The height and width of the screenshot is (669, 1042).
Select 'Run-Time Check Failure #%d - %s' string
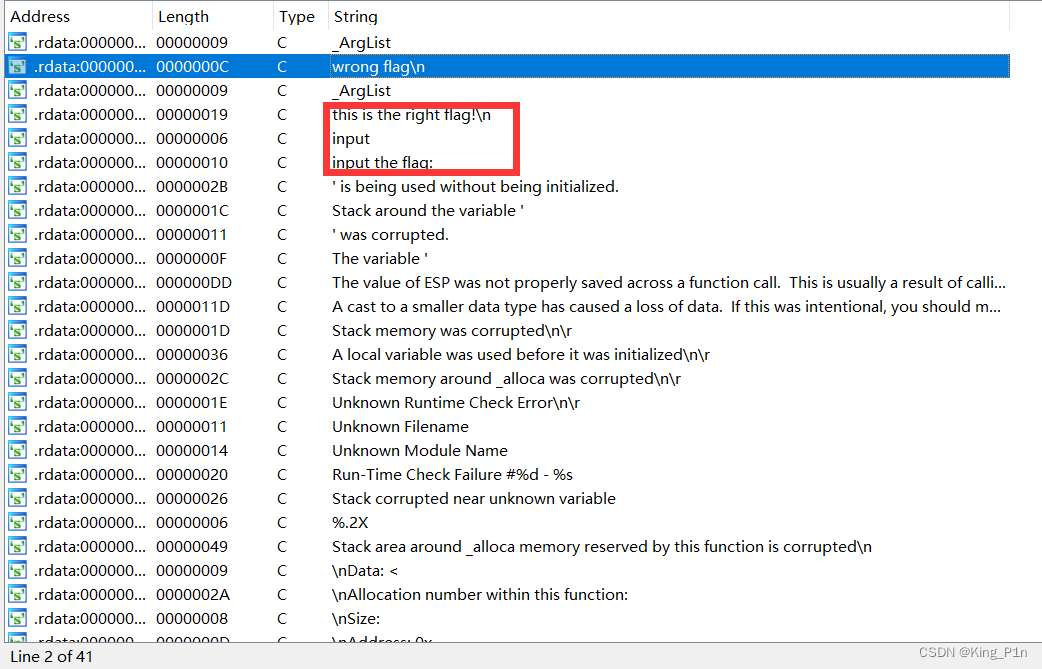pos(452,474)
